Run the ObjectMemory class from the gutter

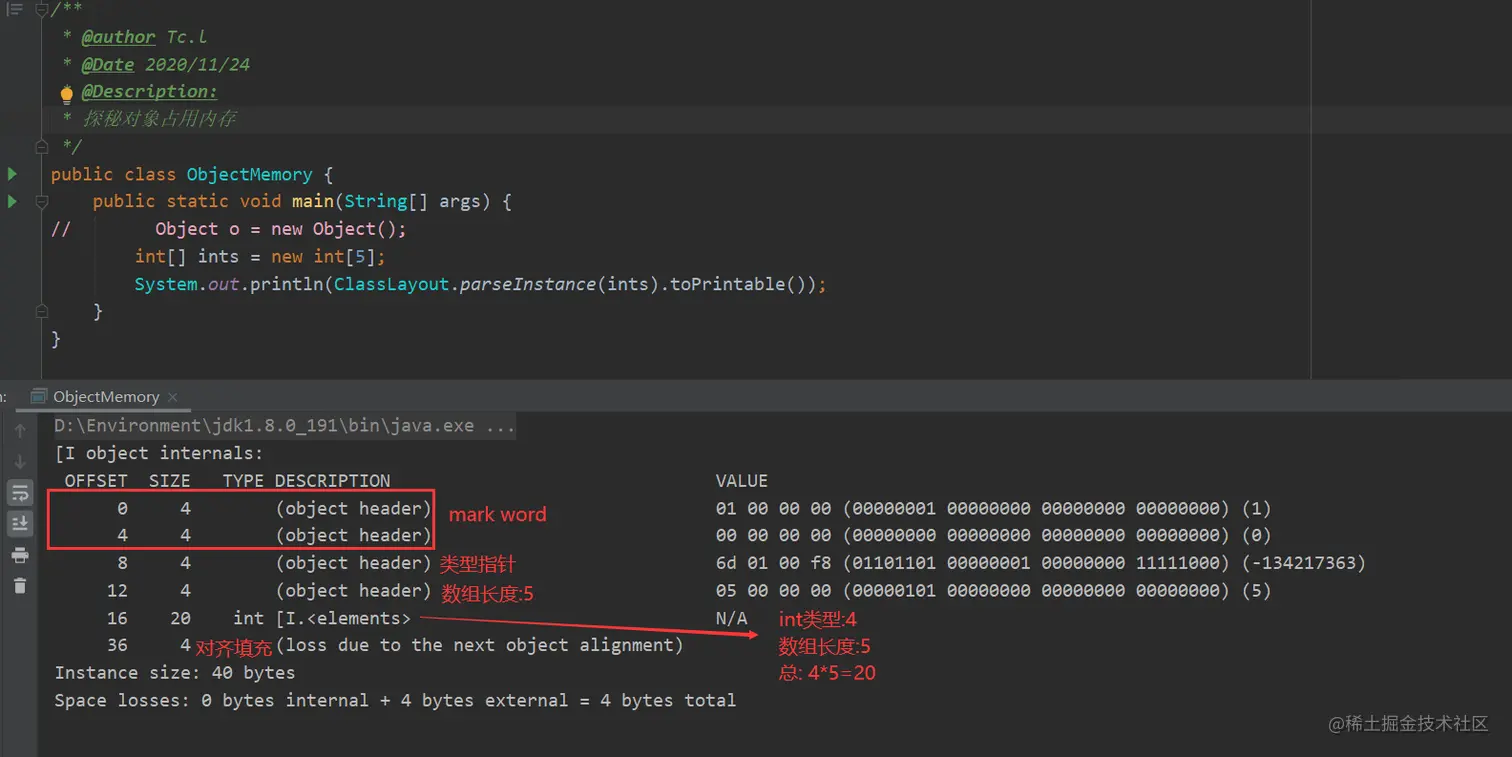coord(12,174)
